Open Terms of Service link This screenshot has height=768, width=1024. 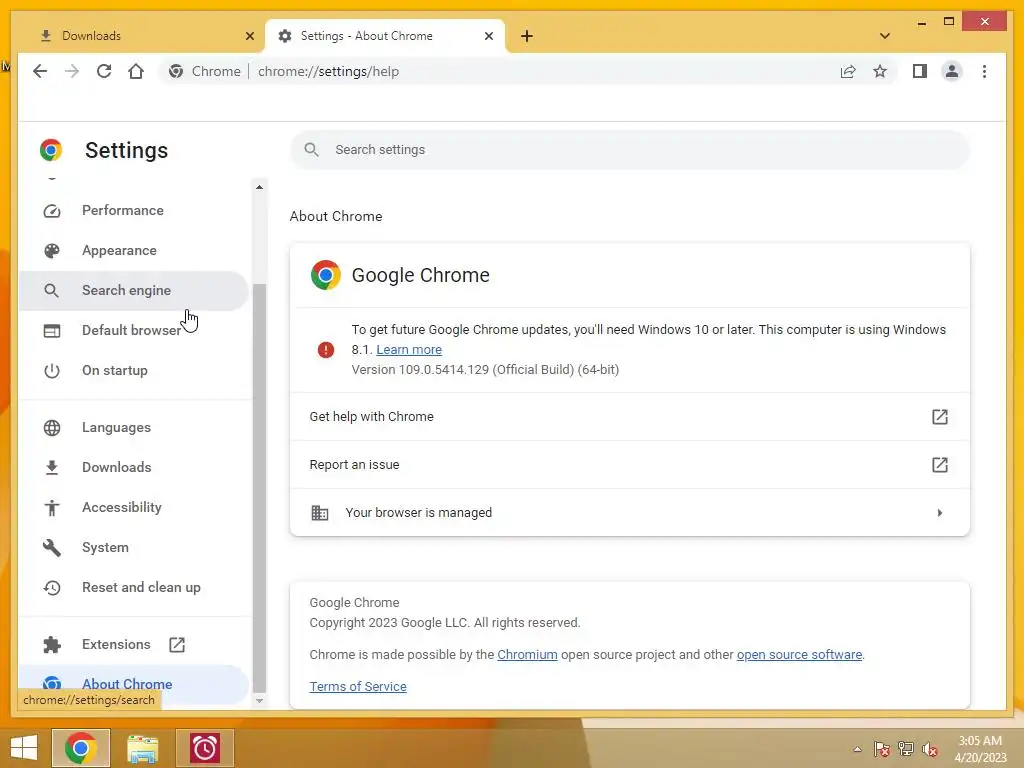(x=358, y=686)
